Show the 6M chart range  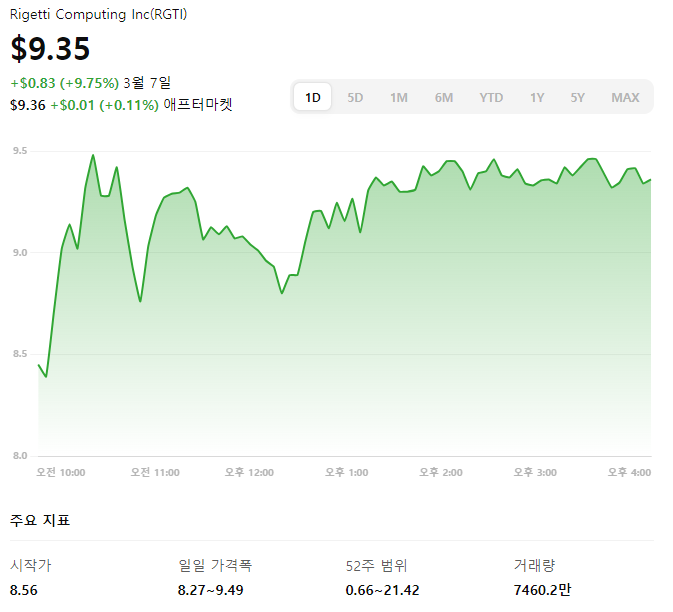[x=443, y=97]
